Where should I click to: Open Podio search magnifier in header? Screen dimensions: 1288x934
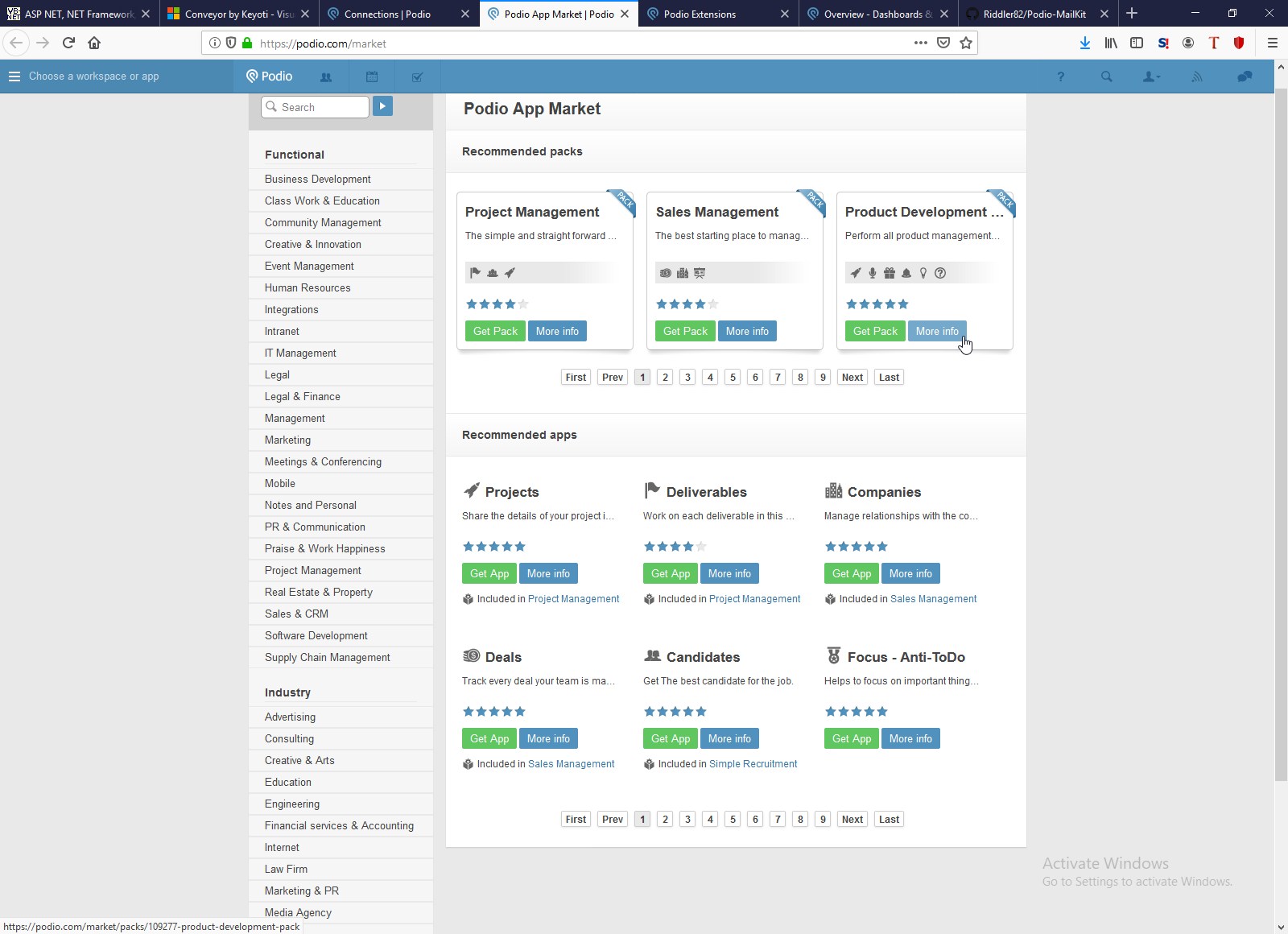click(x=1107, y=77)
